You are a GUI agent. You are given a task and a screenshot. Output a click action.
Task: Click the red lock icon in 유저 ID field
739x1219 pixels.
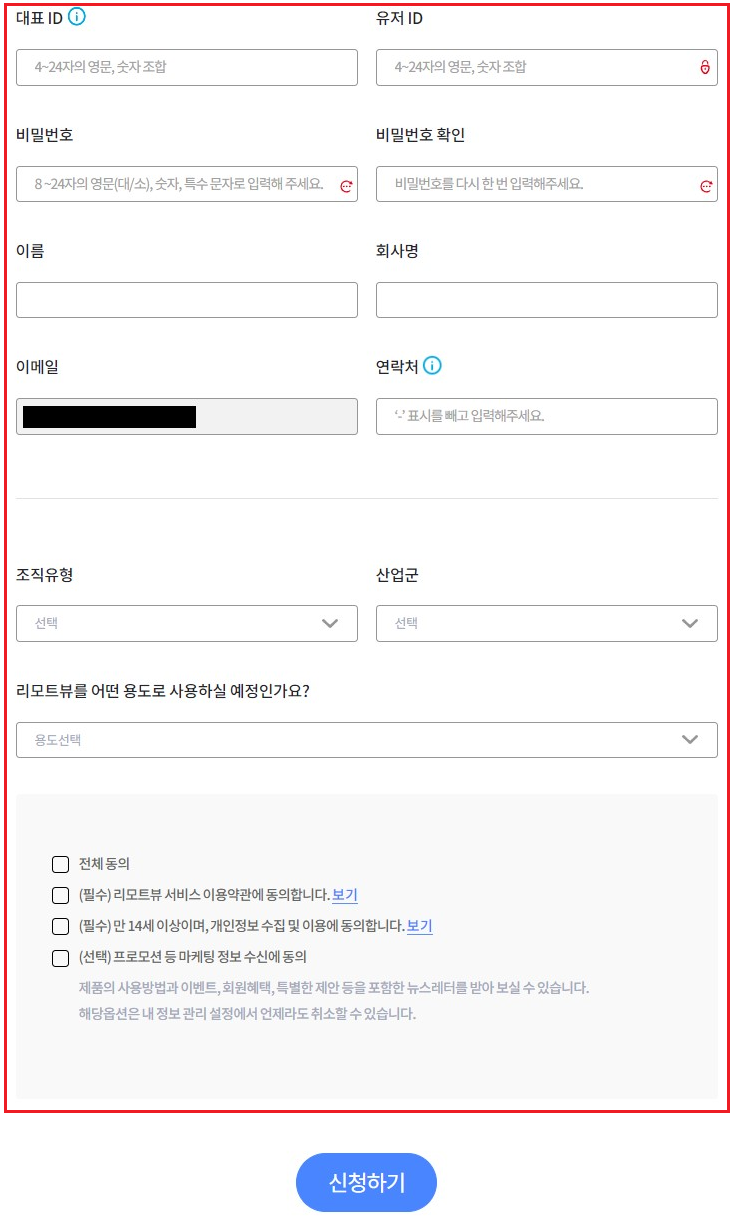click(705, 68)
